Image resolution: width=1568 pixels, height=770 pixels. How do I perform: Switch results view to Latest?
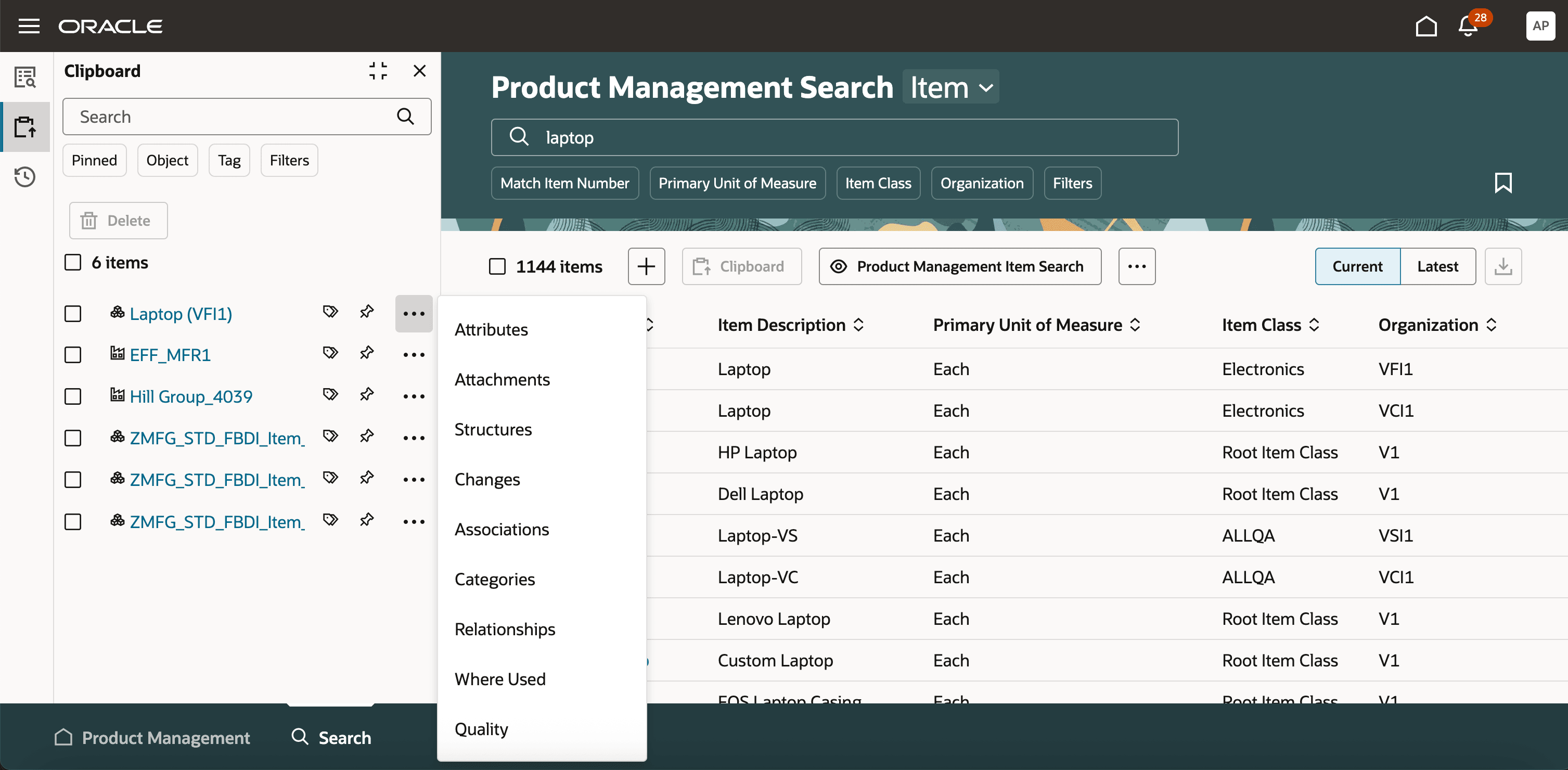(1438, 266)
